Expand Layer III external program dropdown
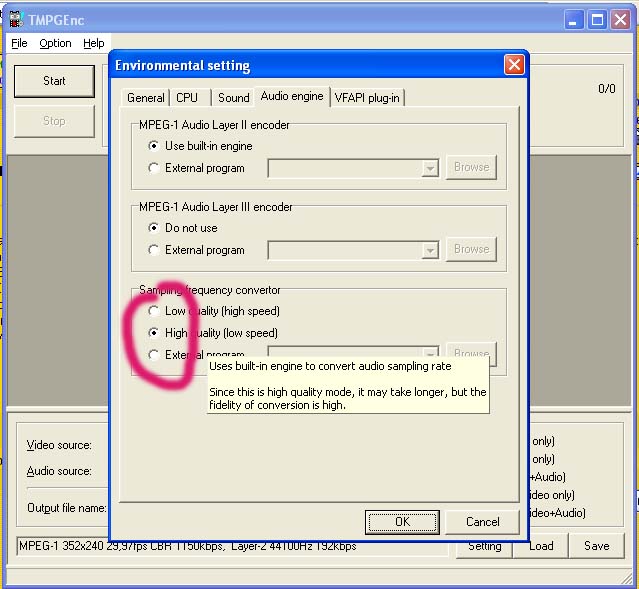This screenshot has width=639, height=589. [430, 250]
